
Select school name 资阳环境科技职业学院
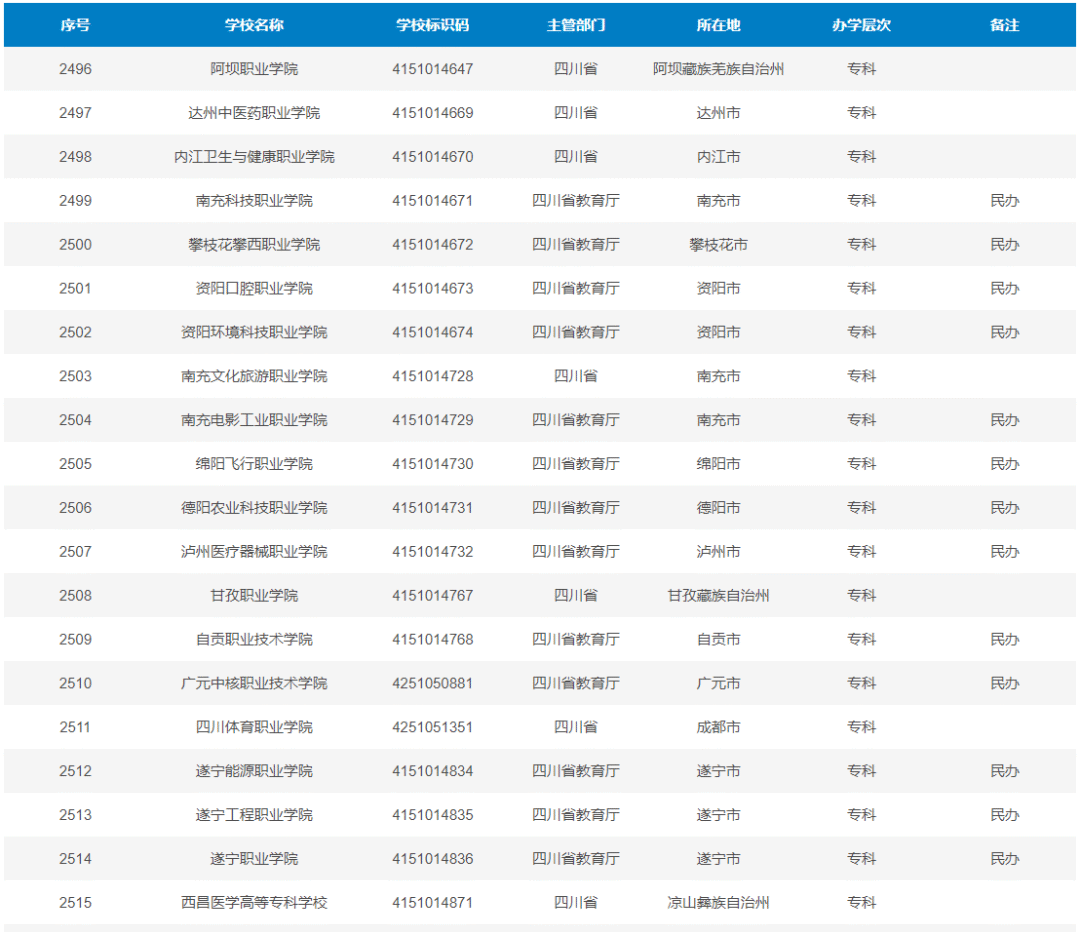pos(254,332)
